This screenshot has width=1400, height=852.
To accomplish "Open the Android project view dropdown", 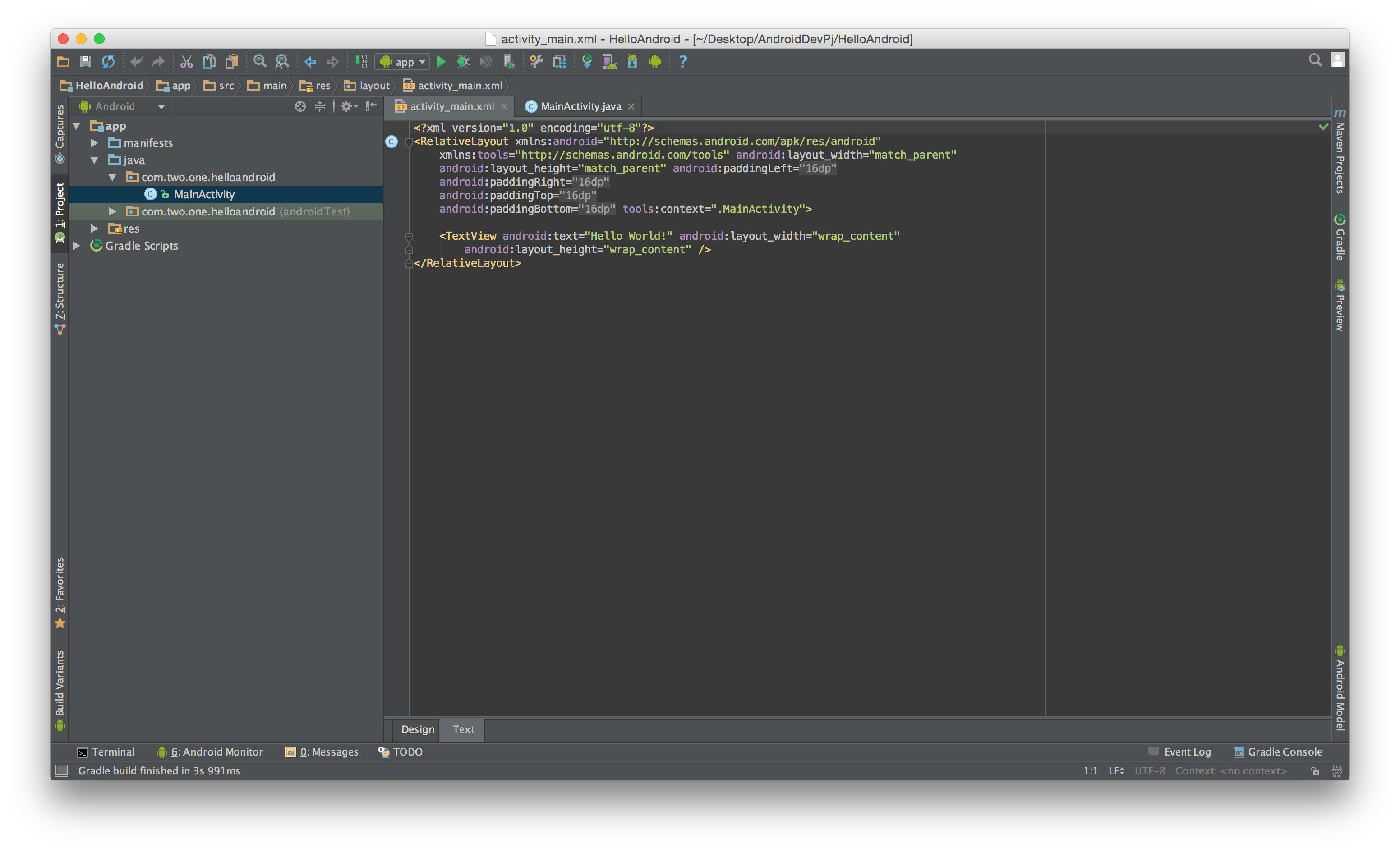I will point(122,106).
